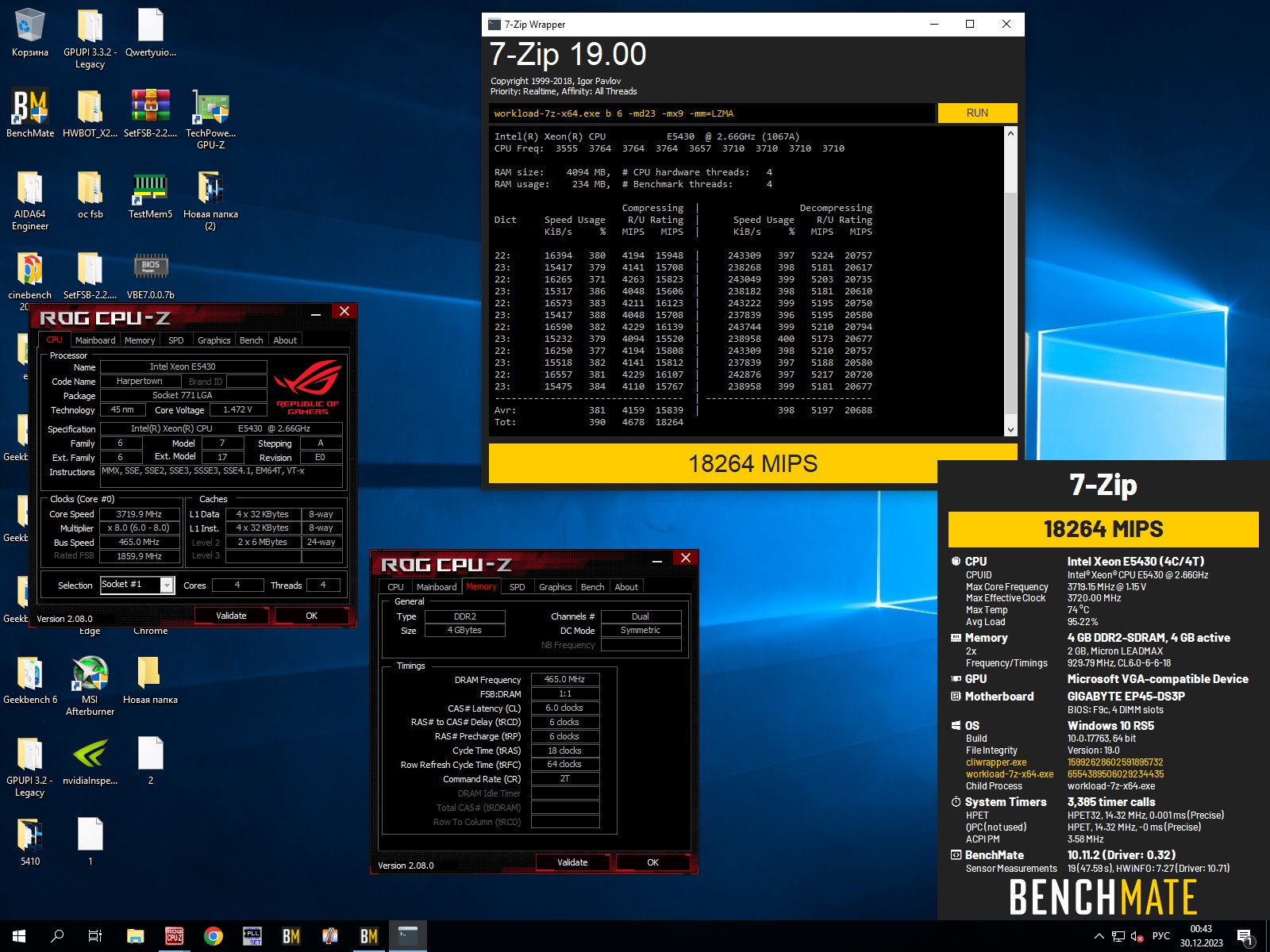Switch to Mainboard tab in upper CPU-Z window
Viewport: 1270px width, 952px height.
pyautogui.click(x=95, y=340)
